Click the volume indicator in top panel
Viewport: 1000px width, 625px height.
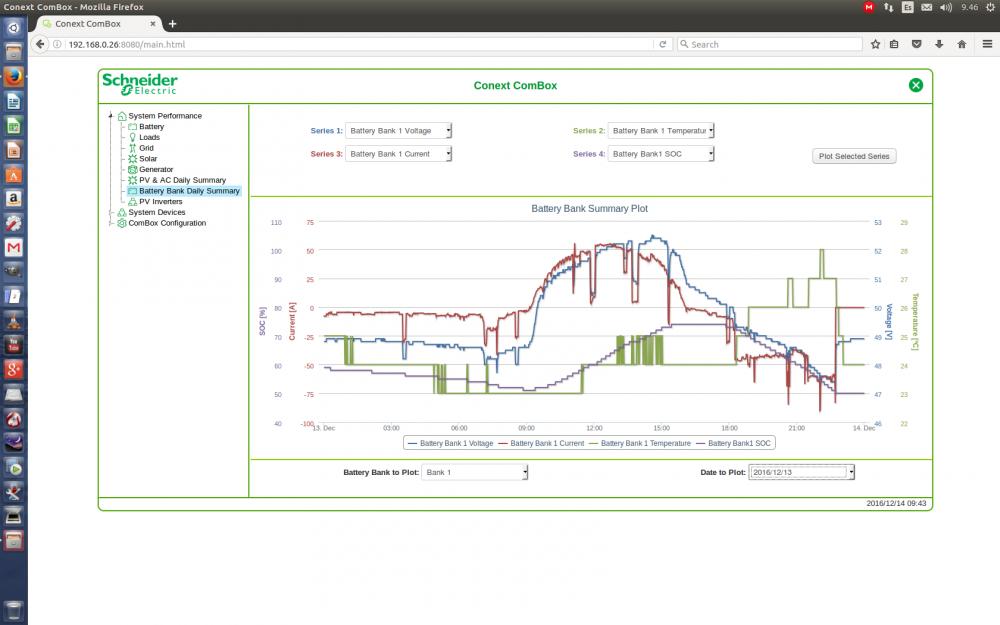coord(946,7)
